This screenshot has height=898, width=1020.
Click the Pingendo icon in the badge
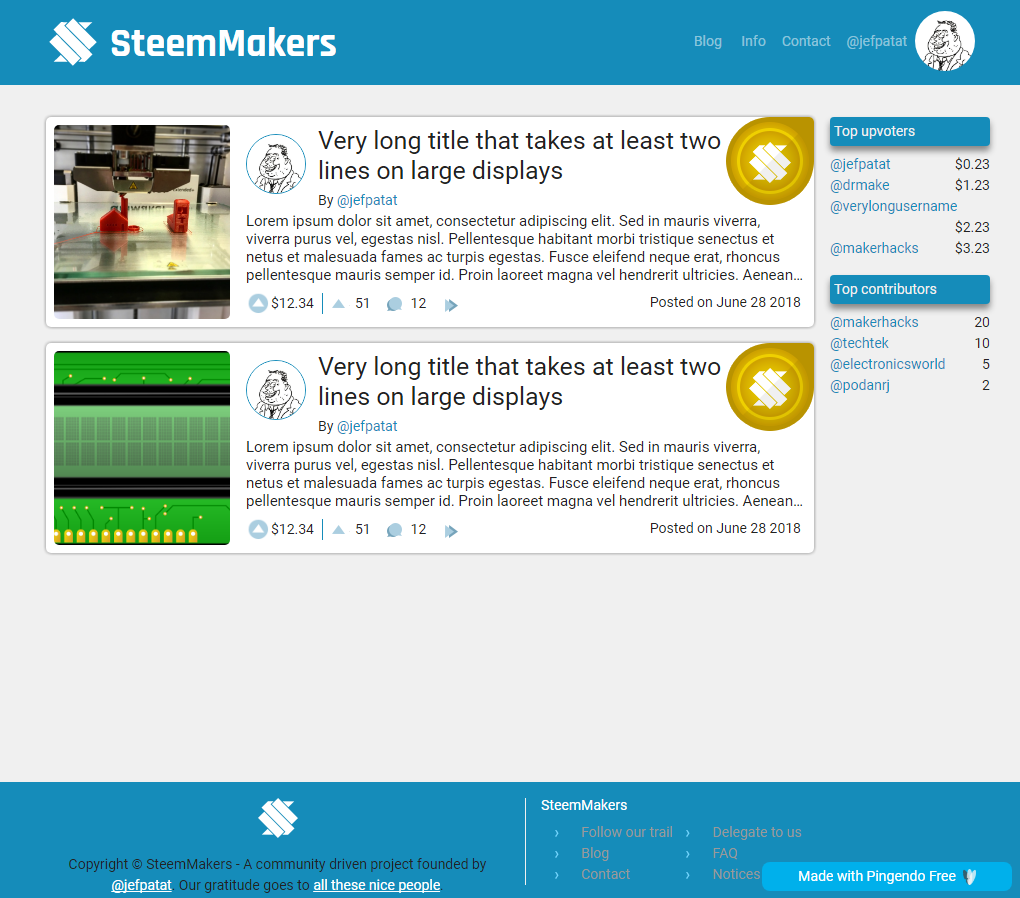[x=970, y=877]
